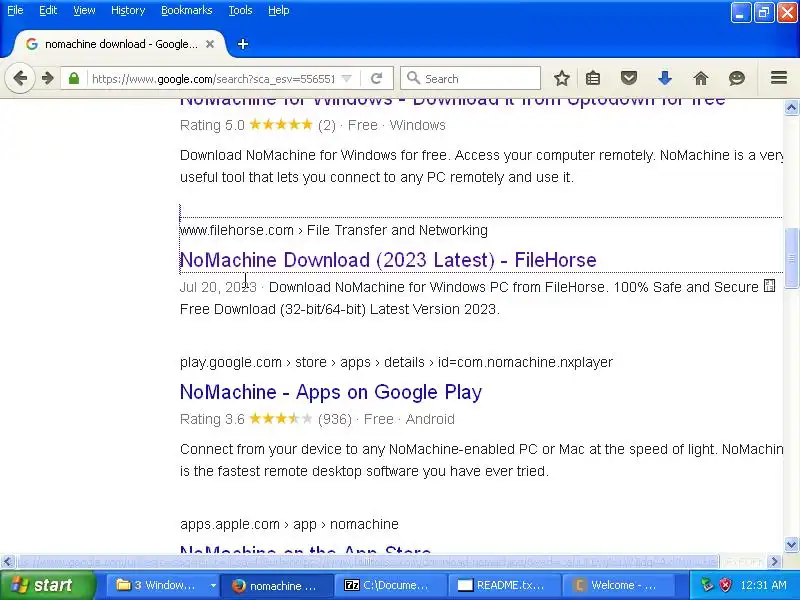Click the www.filehorse.com breadcrumb text
800x600 pixels.
(237, 230)
